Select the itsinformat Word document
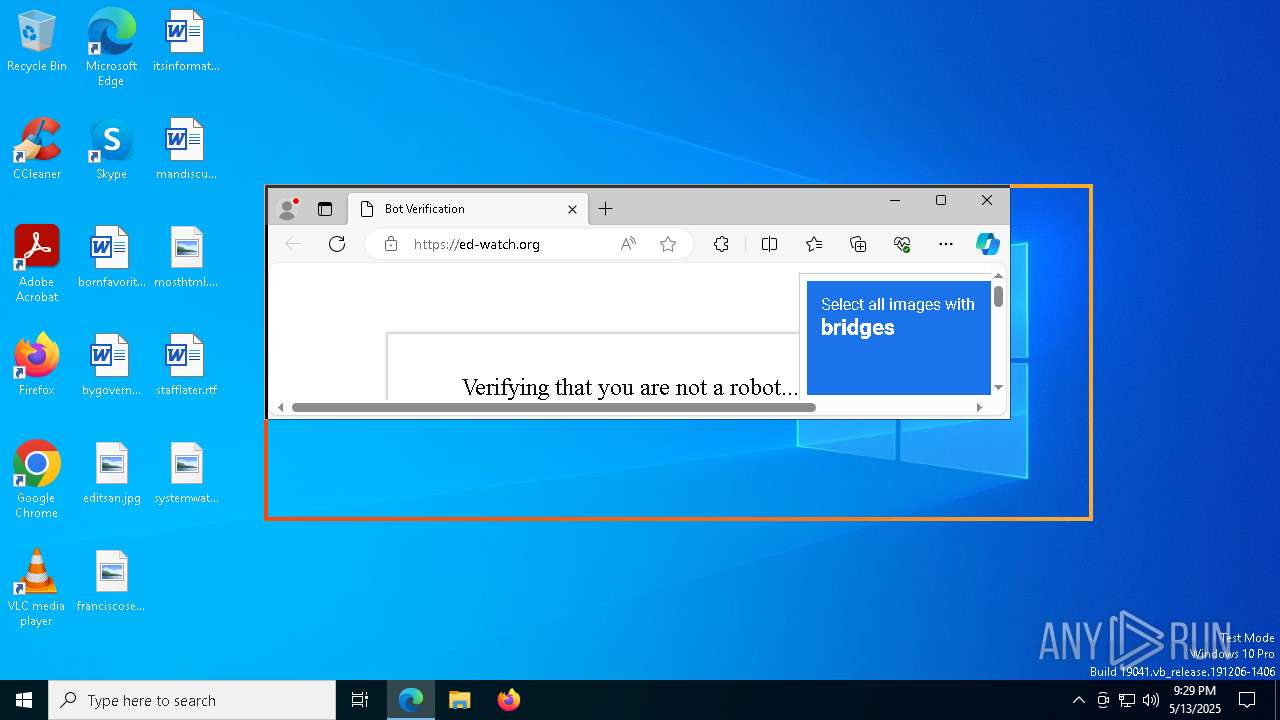 coord(186,41)
